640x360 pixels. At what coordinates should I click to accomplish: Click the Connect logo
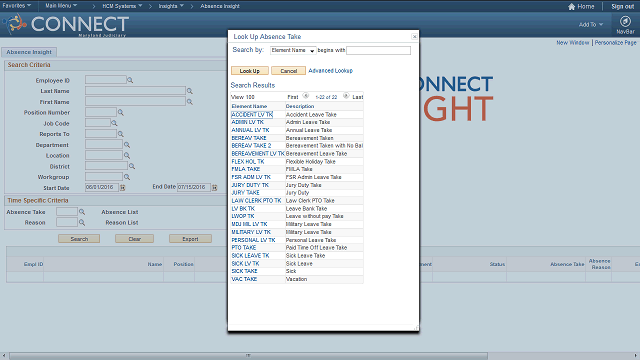coord(67,24)
